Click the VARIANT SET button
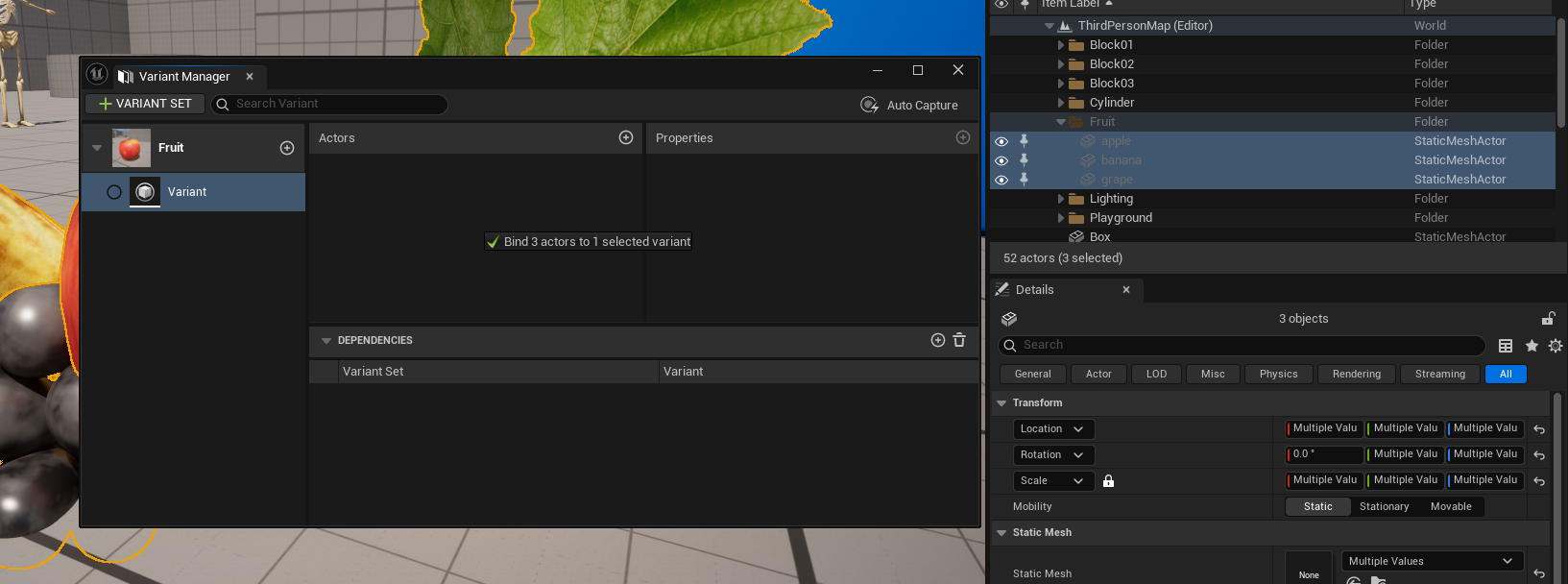1568x584 pixels. click(145, 104)
